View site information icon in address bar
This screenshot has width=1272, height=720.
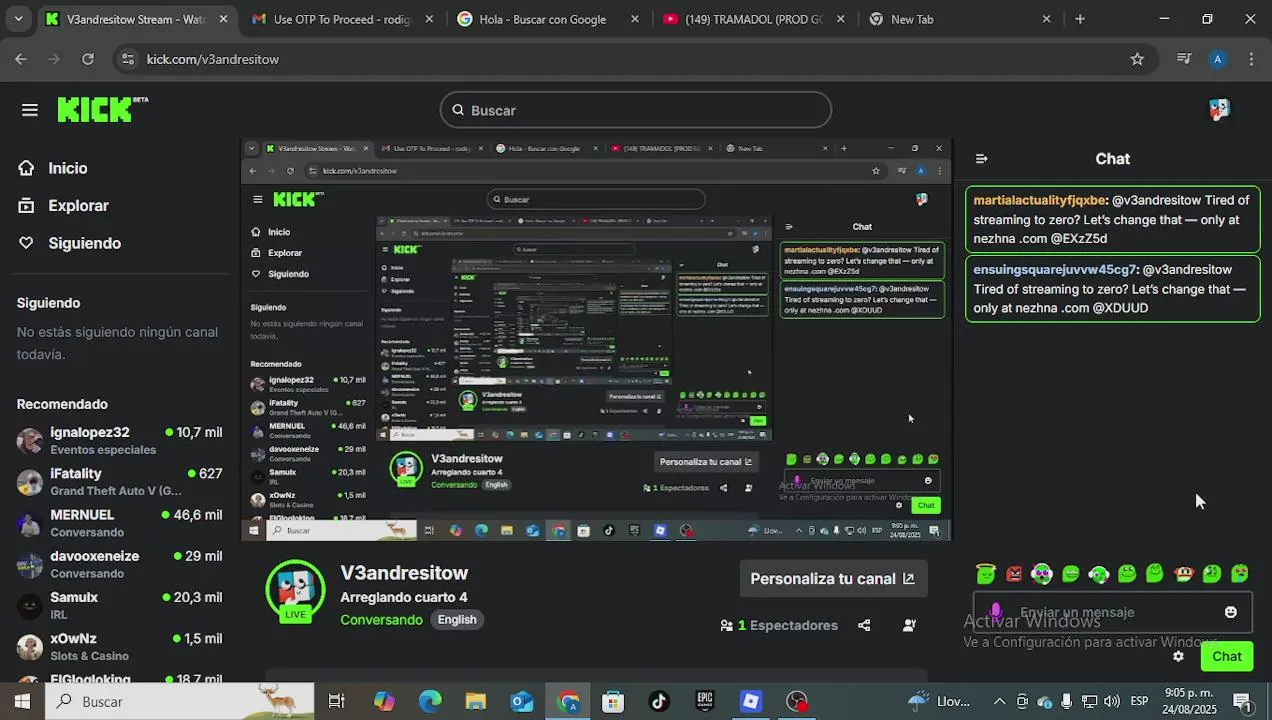tap(127, 59)
